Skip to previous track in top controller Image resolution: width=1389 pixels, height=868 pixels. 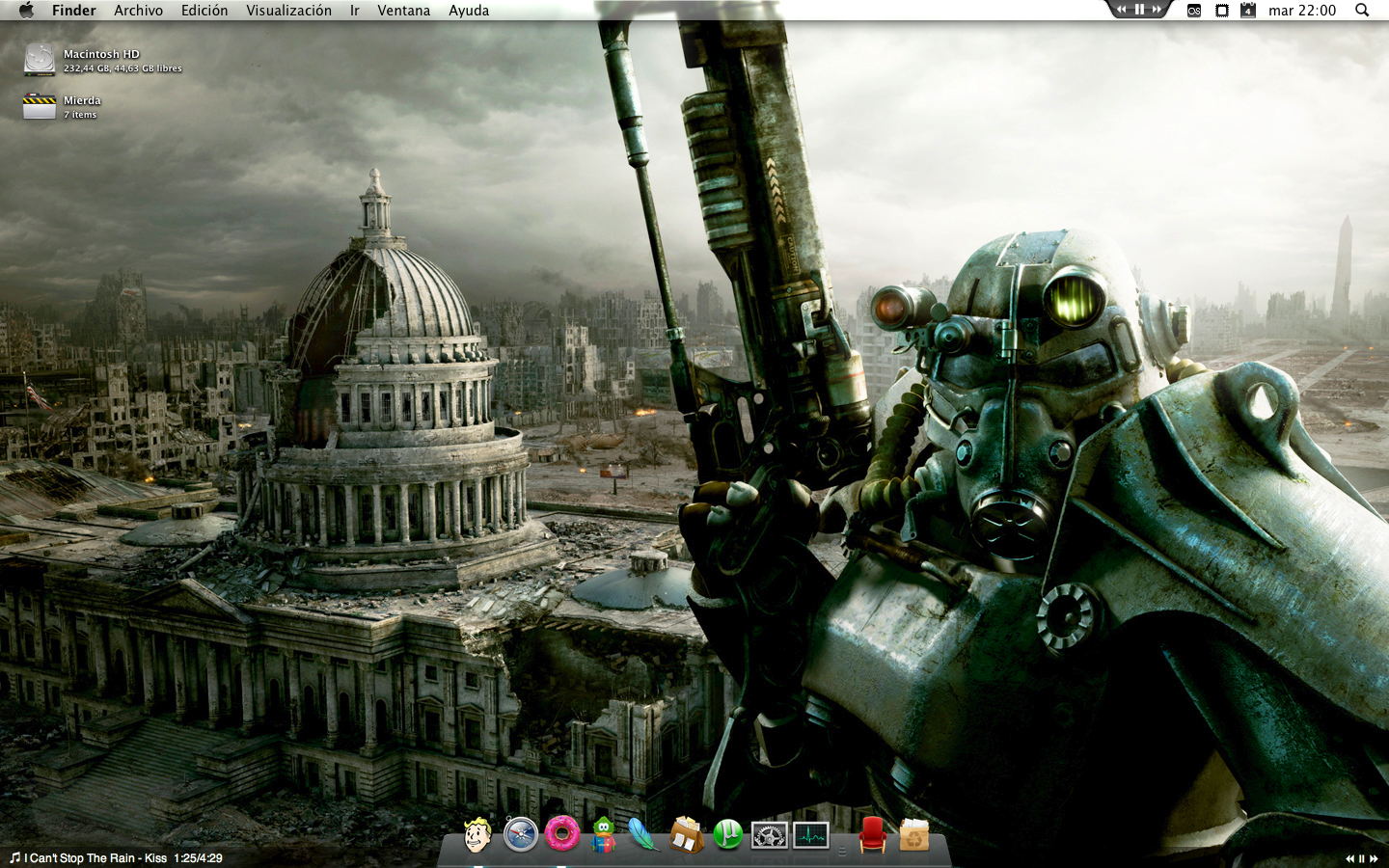[x=1121, y=10]
